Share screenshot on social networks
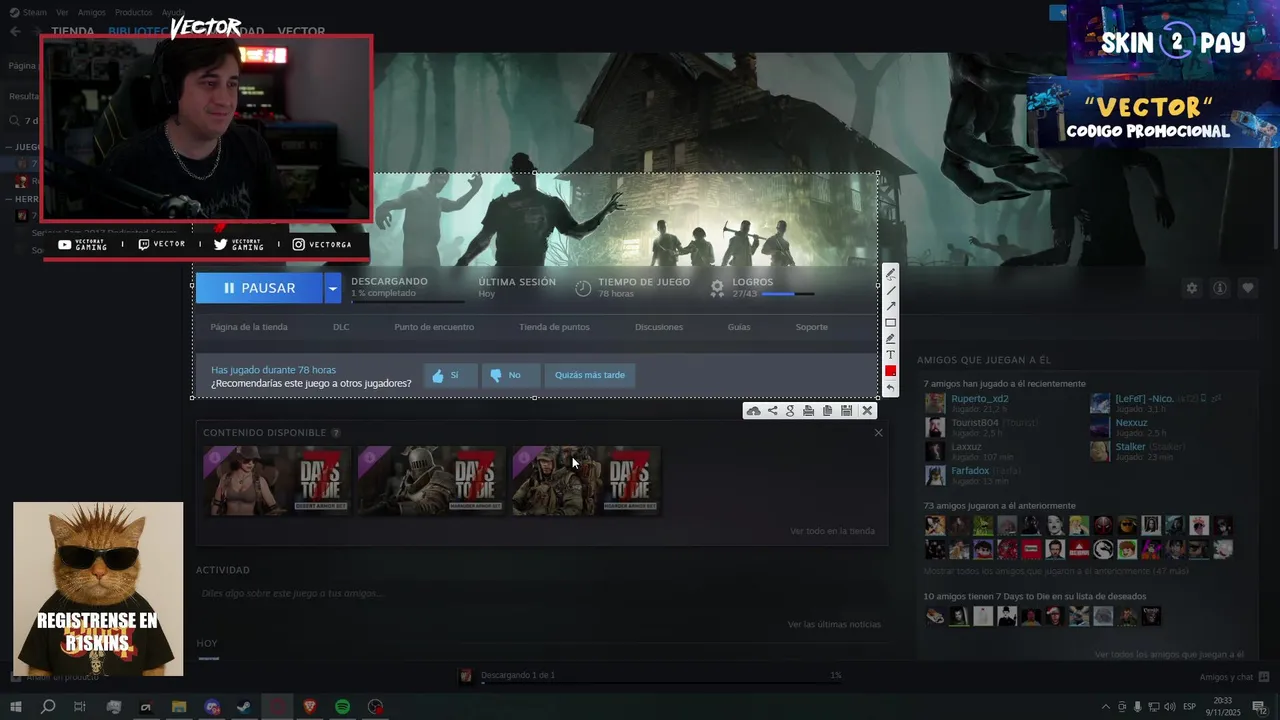Screen dimensions: 1280x720 (772, 411)
